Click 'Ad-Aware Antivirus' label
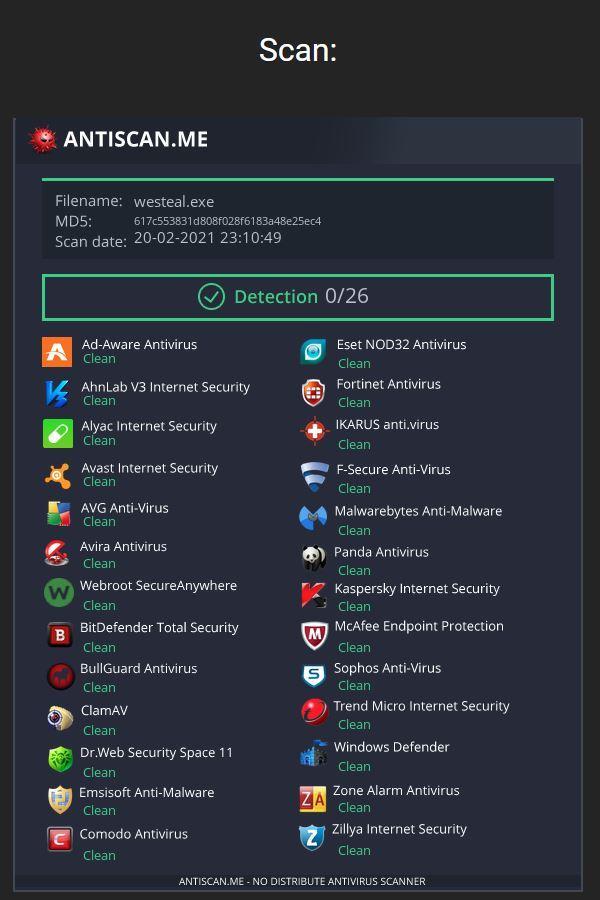 (x=140, y=344)
